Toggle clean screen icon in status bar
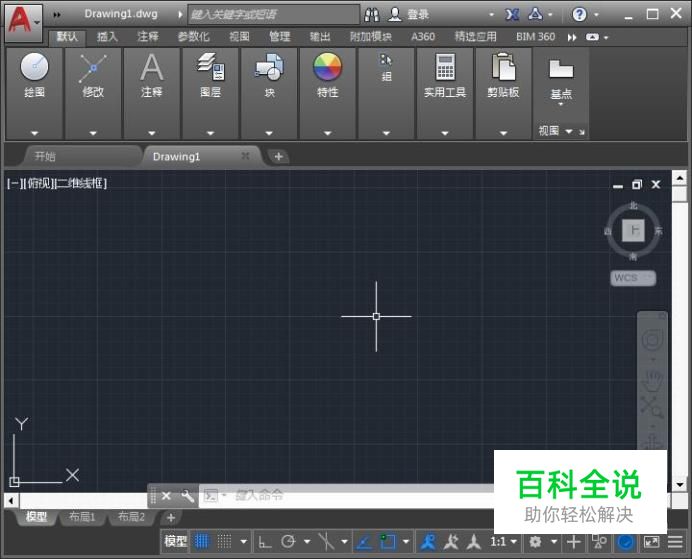 pyautogui.click(x=651, y=541)
